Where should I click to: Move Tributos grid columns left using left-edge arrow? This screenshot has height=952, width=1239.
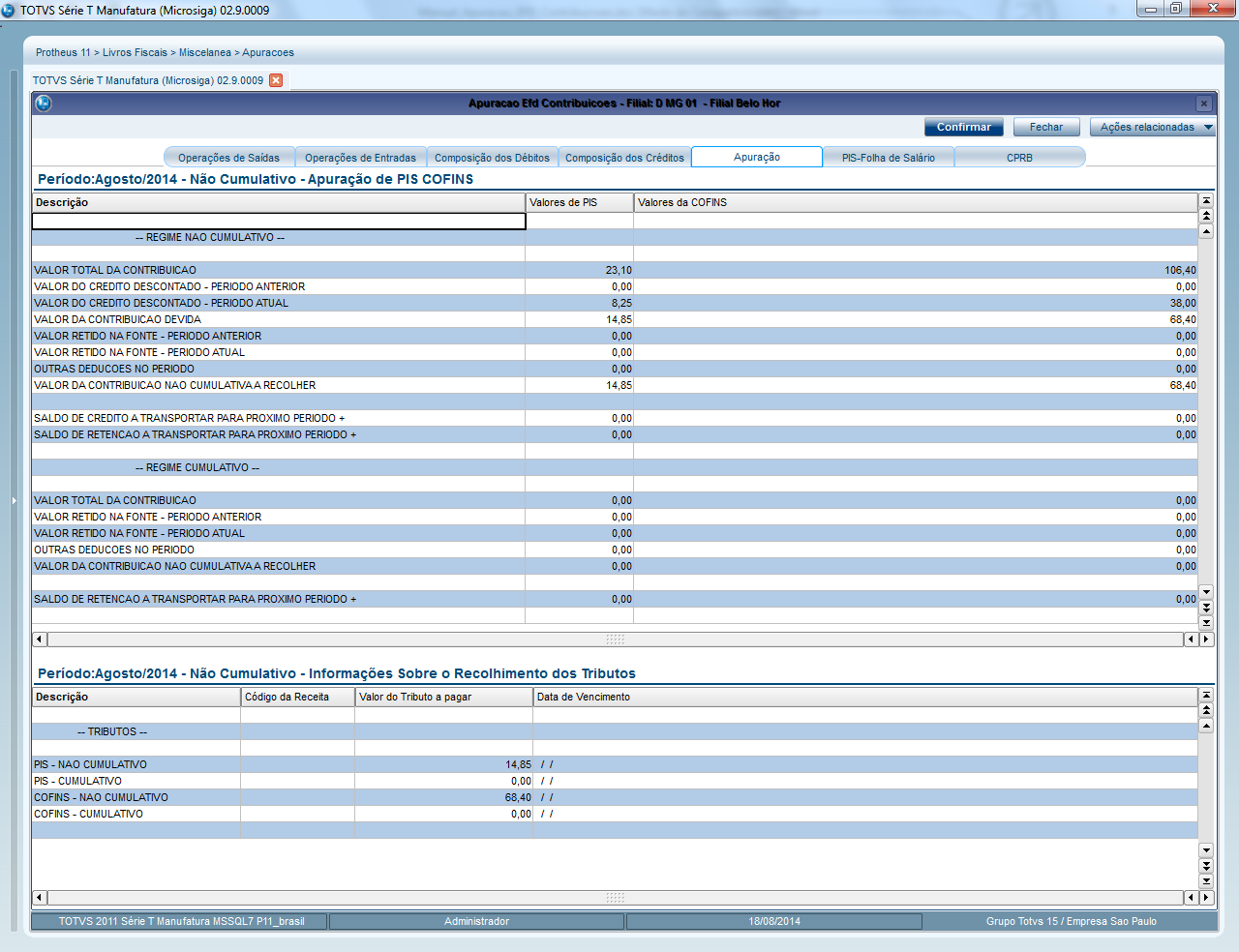(x=40, y=898)
